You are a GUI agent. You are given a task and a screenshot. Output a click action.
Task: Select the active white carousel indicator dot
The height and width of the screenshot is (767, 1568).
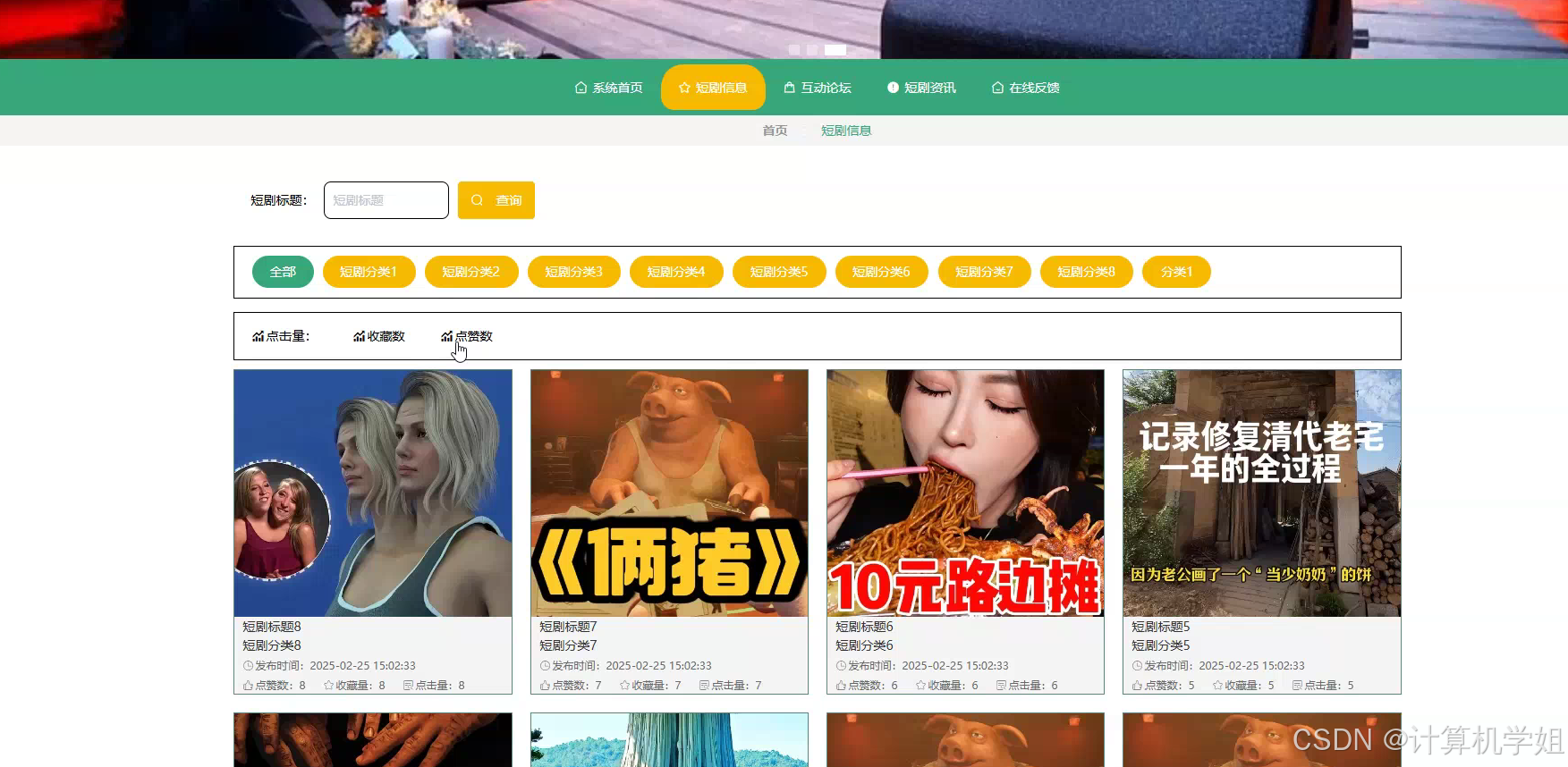pyautogui.click(x=835, y=50)
